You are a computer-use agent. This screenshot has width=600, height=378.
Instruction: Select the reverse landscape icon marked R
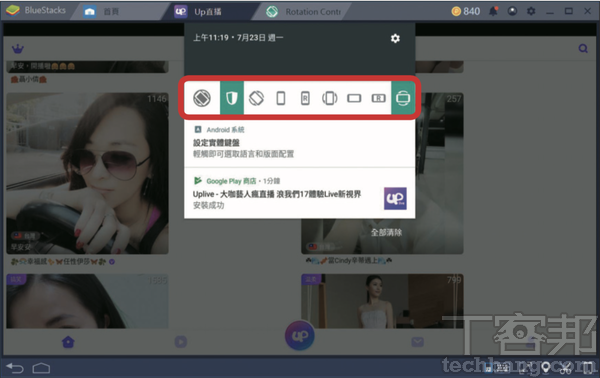(378, 98)
